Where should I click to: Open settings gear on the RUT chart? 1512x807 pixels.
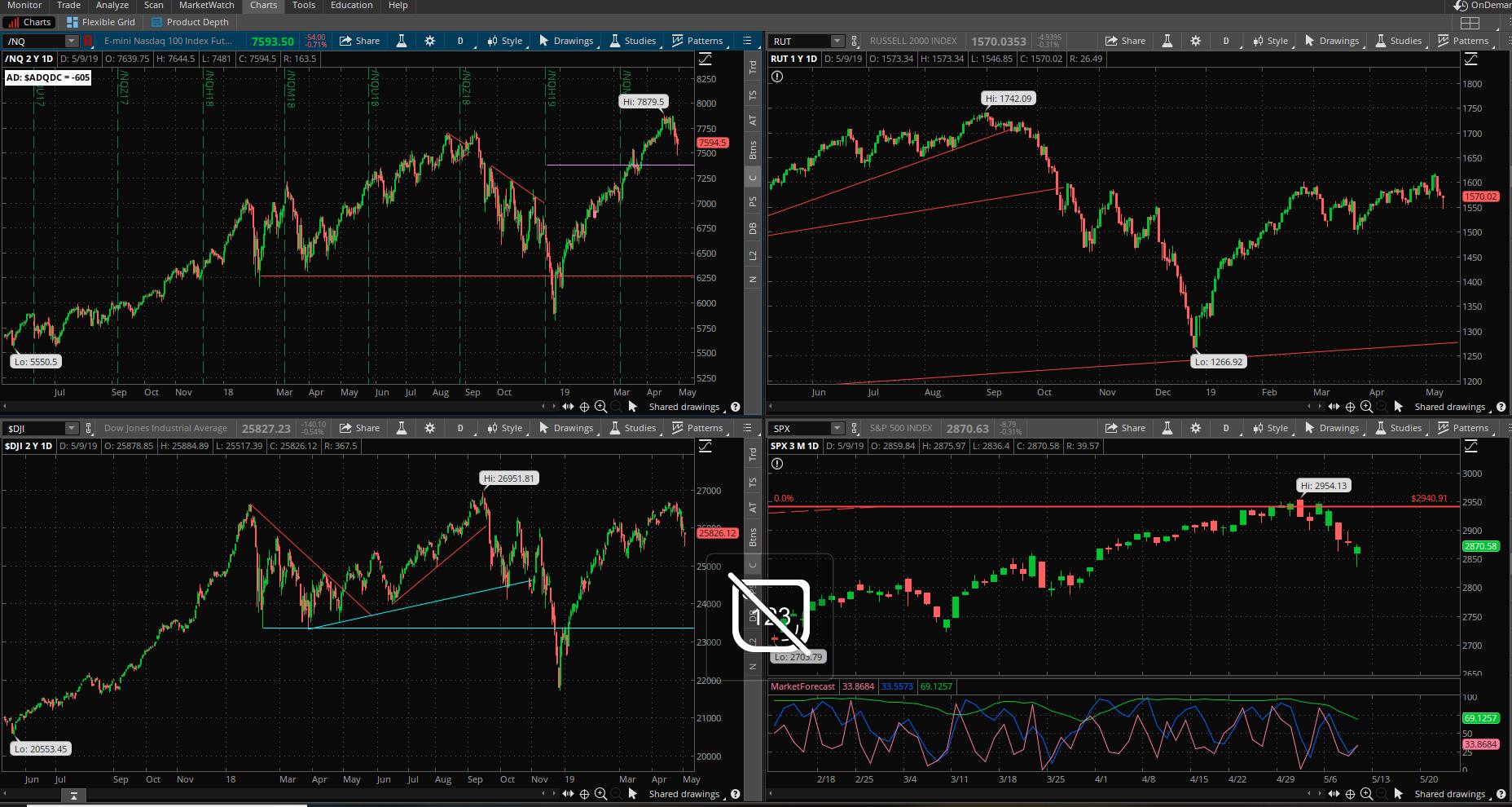(x=1195, y=41)
